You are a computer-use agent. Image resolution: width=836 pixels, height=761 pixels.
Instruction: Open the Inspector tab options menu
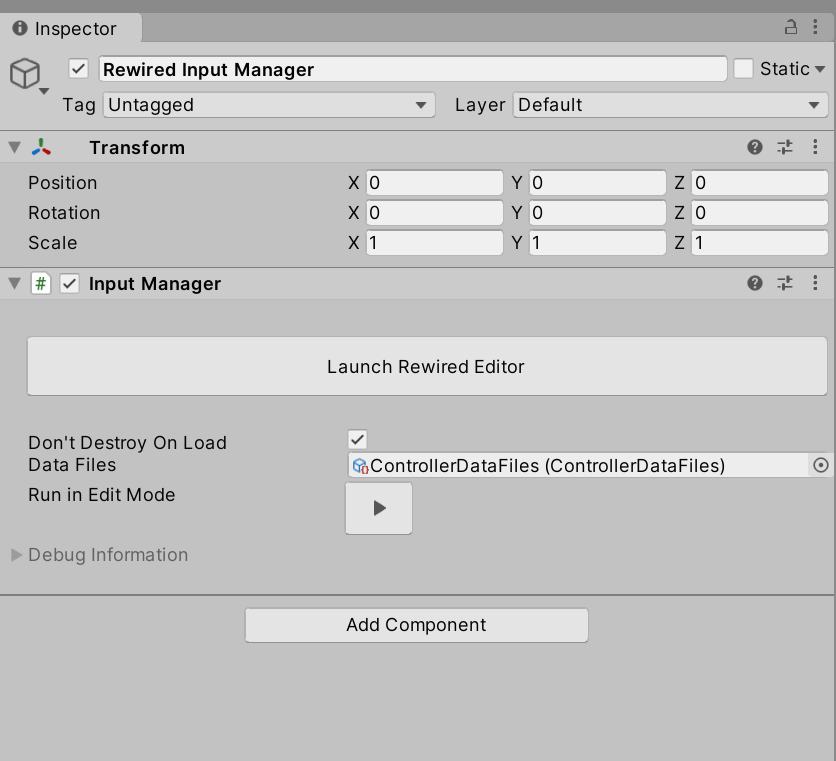click(815, 27)
